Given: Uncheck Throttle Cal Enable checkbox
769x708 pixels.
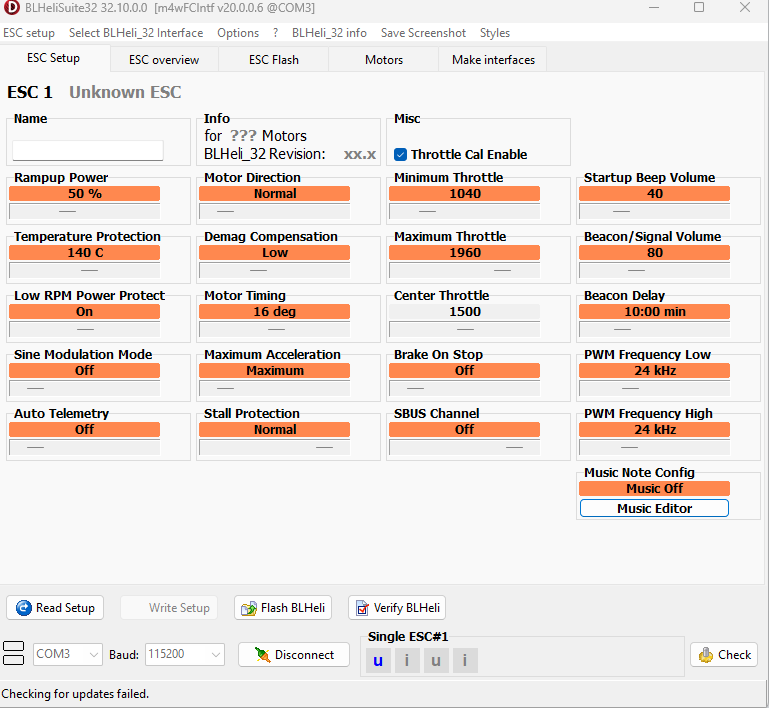Looking at the screenshot, I should coord(401,154).
